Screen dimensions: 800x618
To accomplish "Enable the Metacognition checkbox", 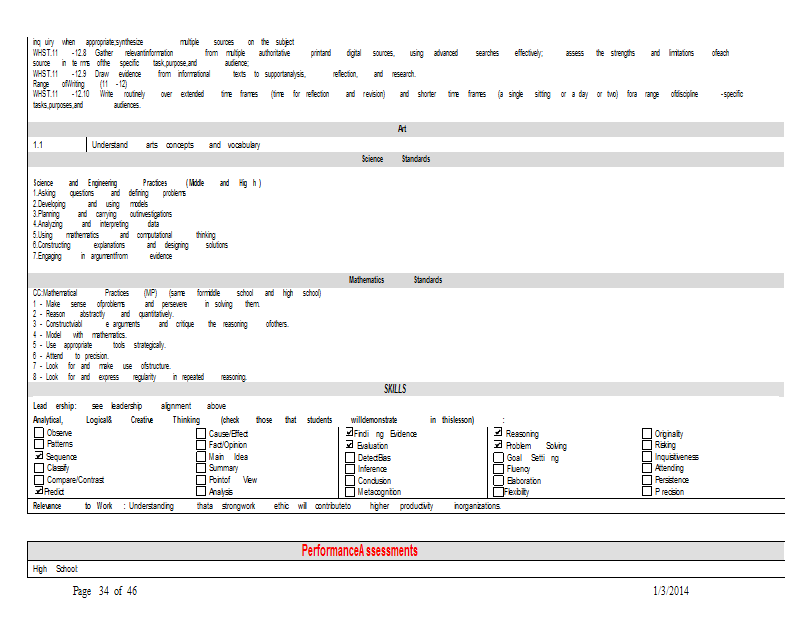I will [350, 492].
